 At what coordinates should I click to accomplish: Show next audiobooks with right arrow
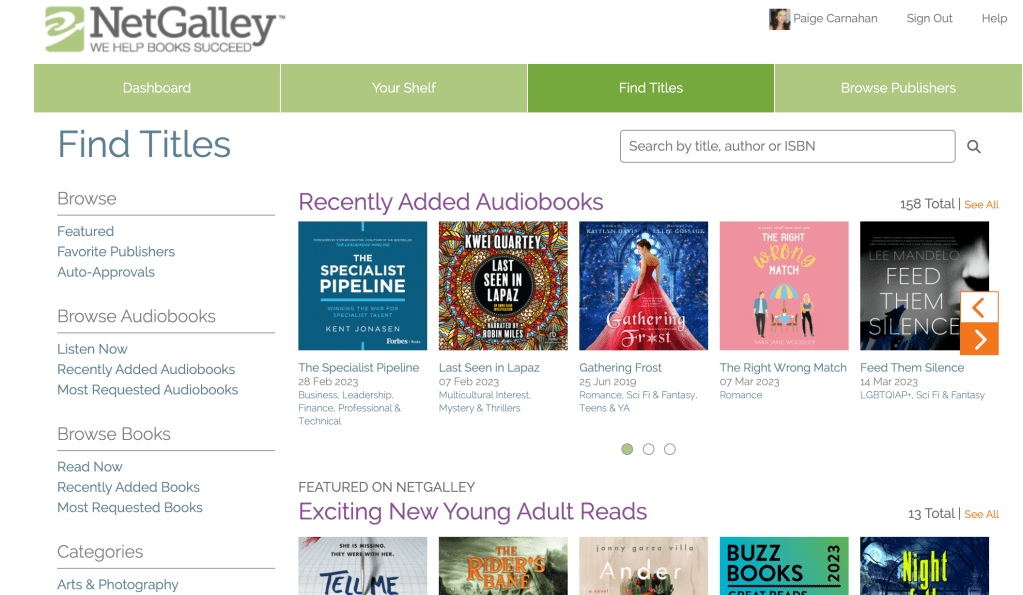979,339
